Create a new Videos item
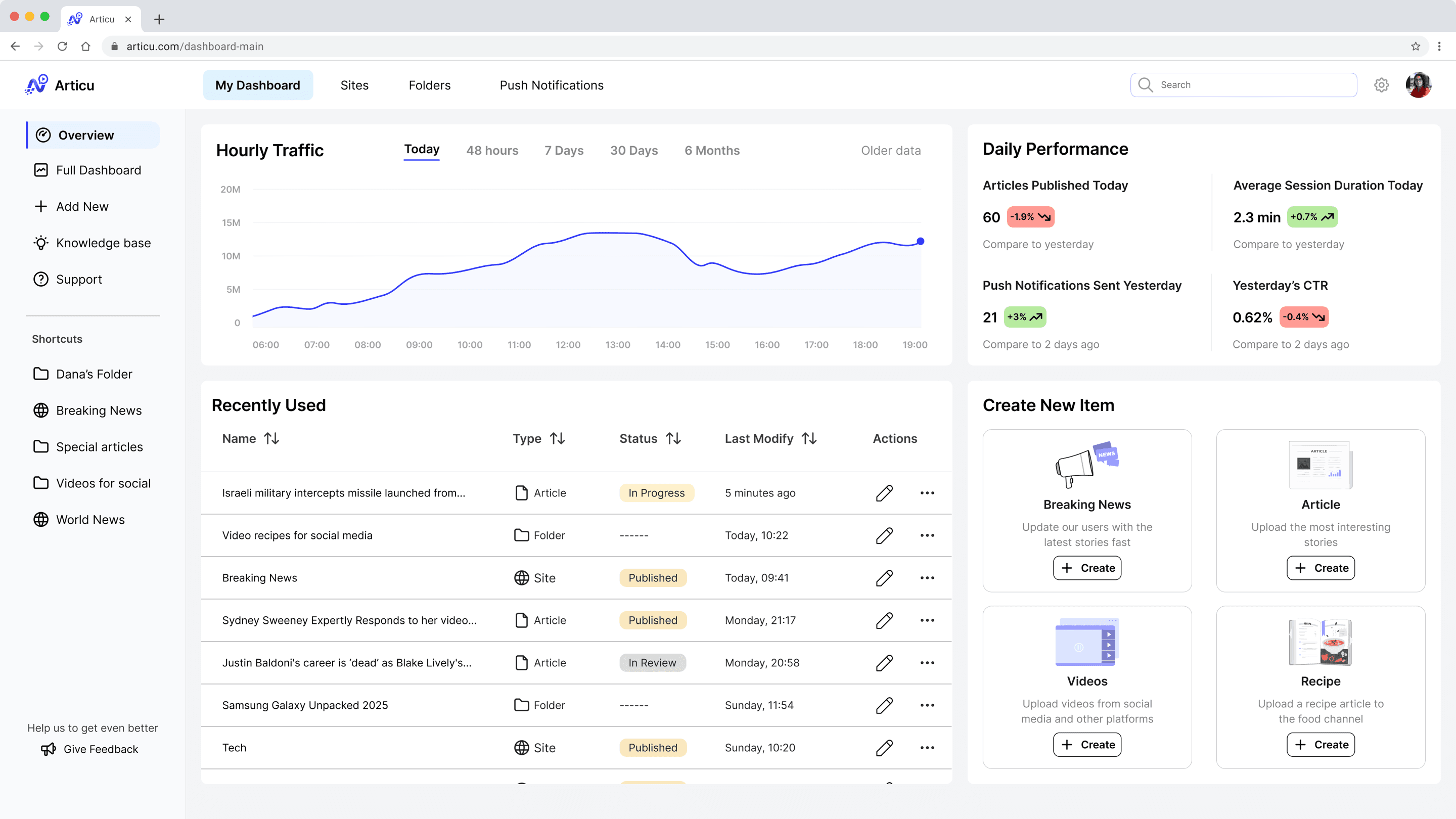This screenshot has height=819, width=1456. pos(1087,745)
